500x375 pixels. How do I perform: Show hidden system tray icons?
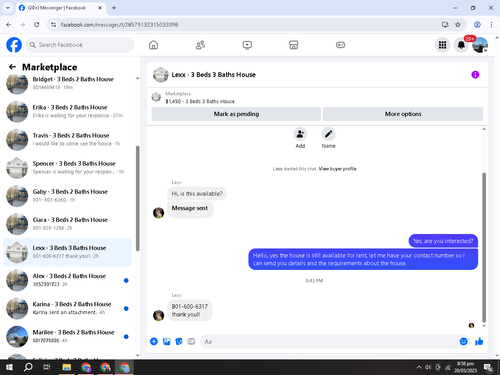pos(419,367)
